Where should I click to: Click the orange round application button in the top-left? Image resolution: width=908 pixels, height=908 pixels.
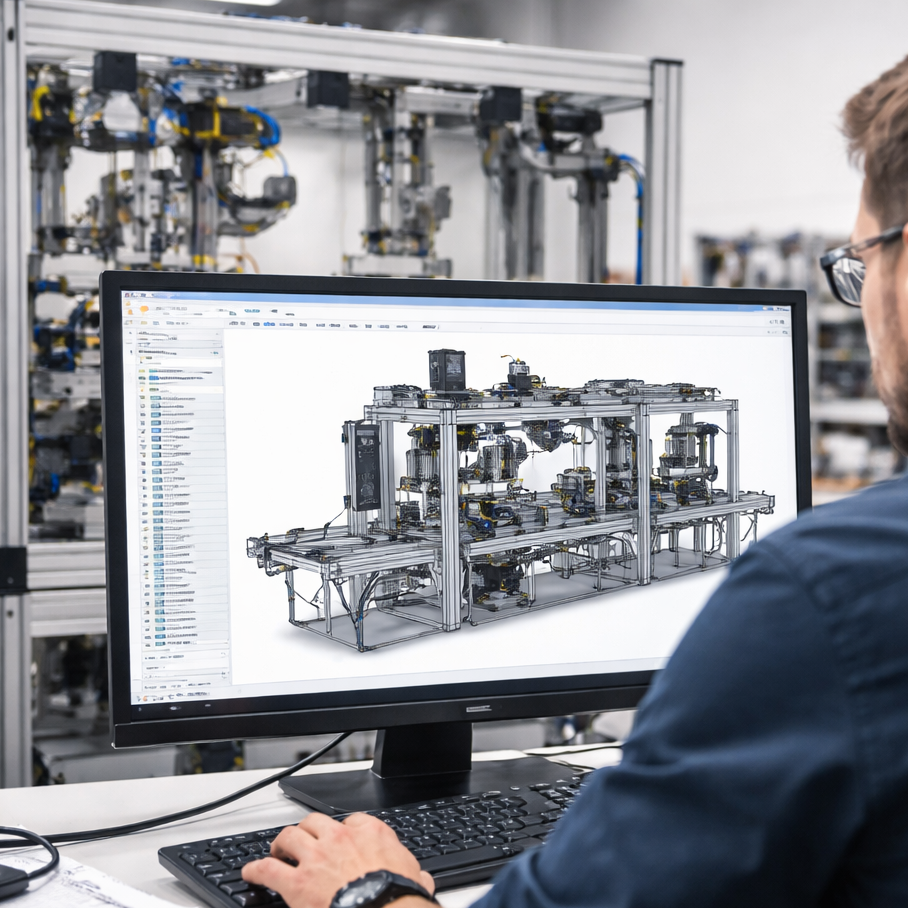pos(143,309)
